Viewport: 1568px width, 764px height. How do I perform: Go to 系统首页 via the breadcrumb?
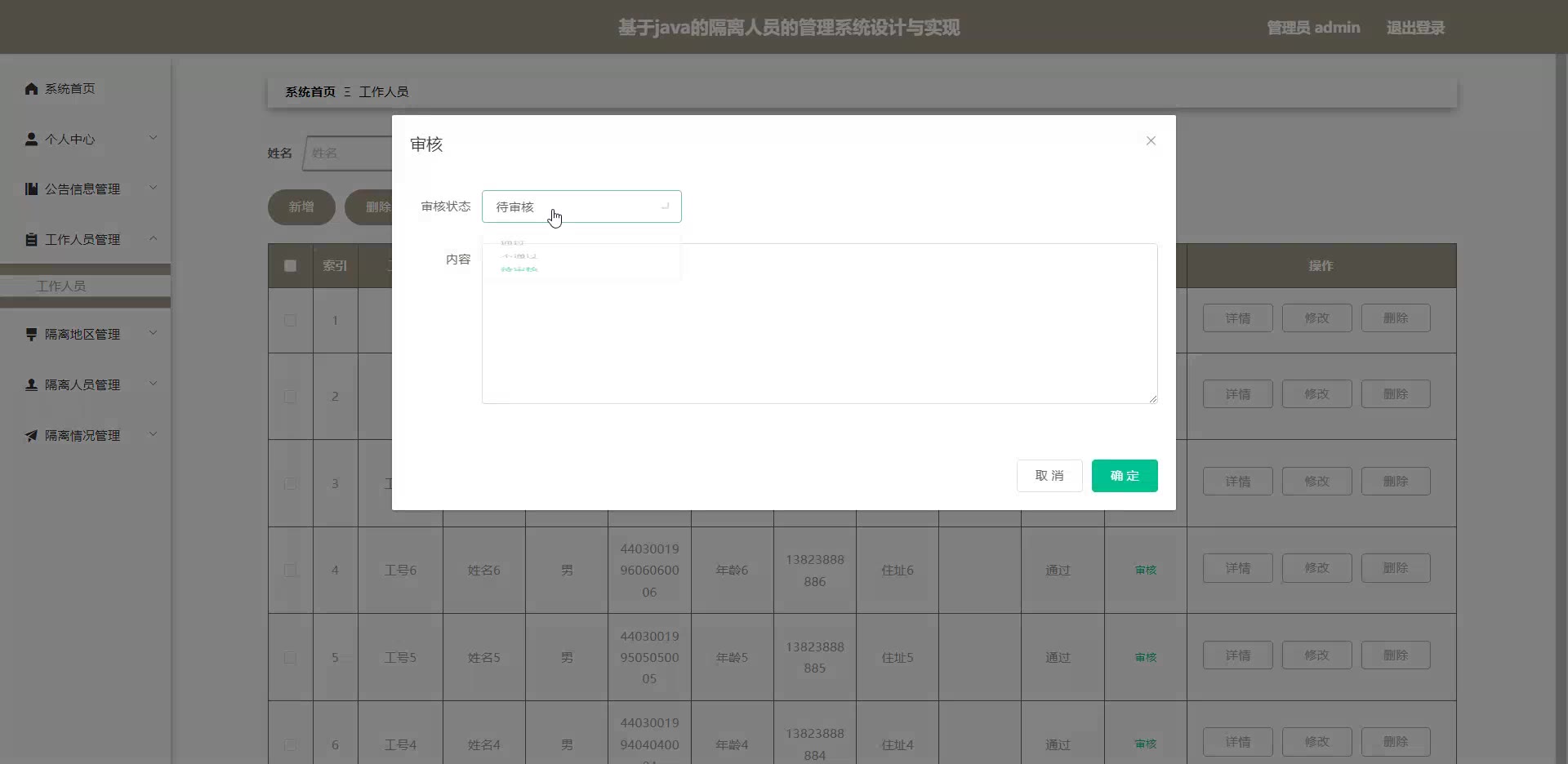310,91
